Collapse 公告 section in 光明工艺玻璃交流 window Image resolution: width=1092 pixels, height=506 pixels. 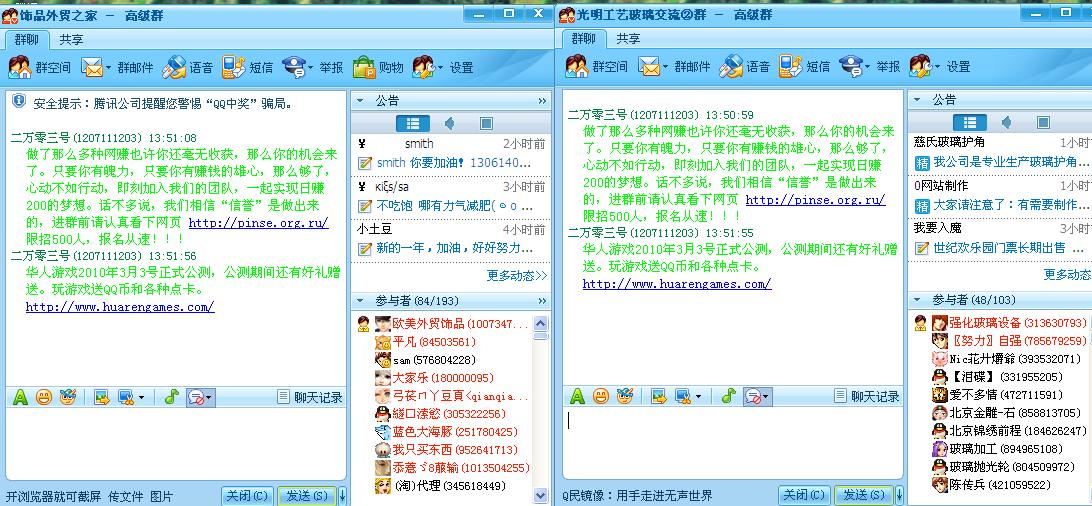[917, 100]
